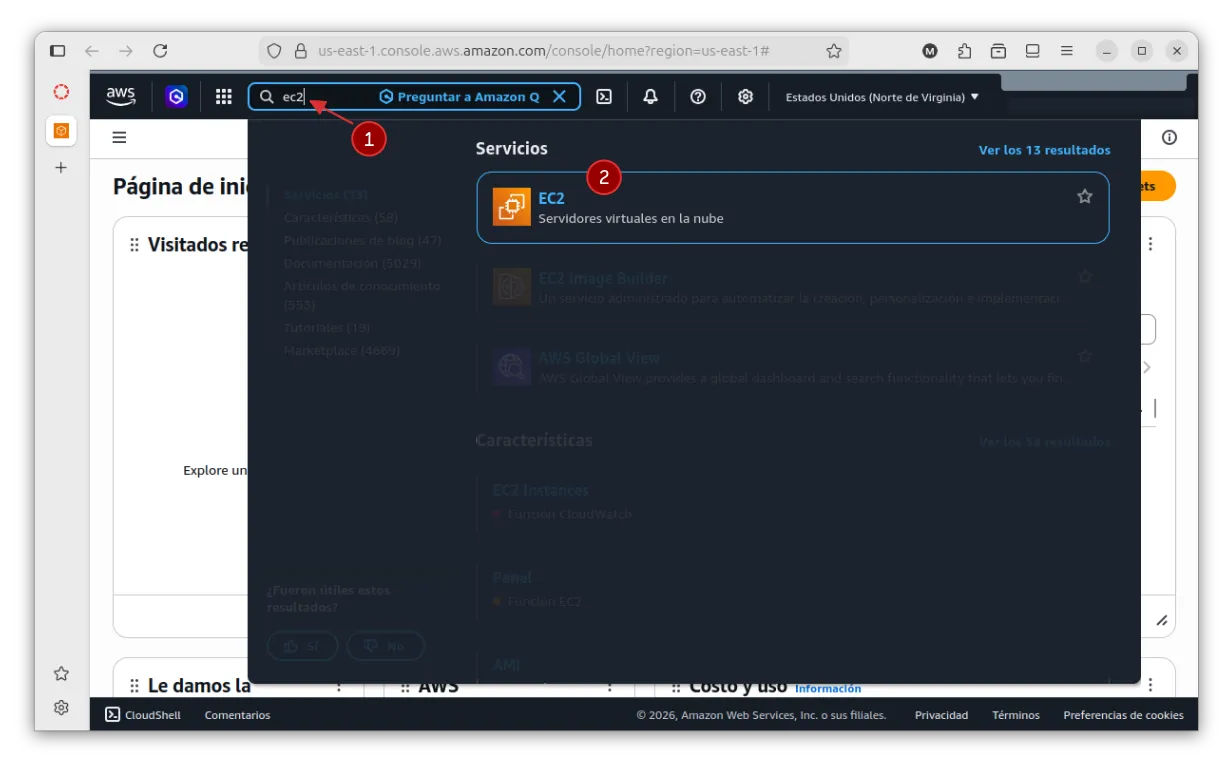Reload the page with browser refresh

point(160,51)
